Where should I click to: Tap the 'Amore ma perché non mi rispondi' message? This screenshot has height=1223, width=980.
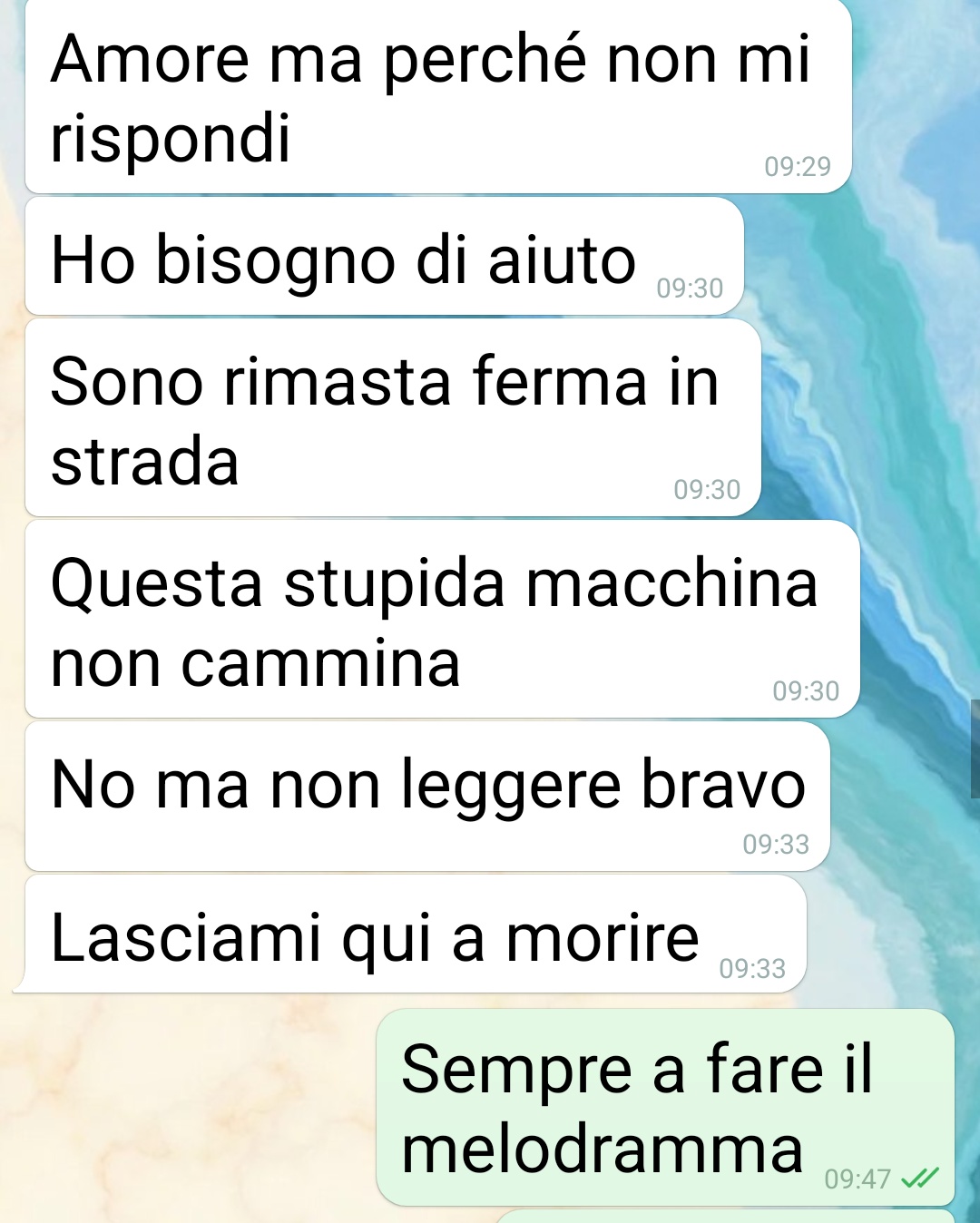click(x=438, y=95)
